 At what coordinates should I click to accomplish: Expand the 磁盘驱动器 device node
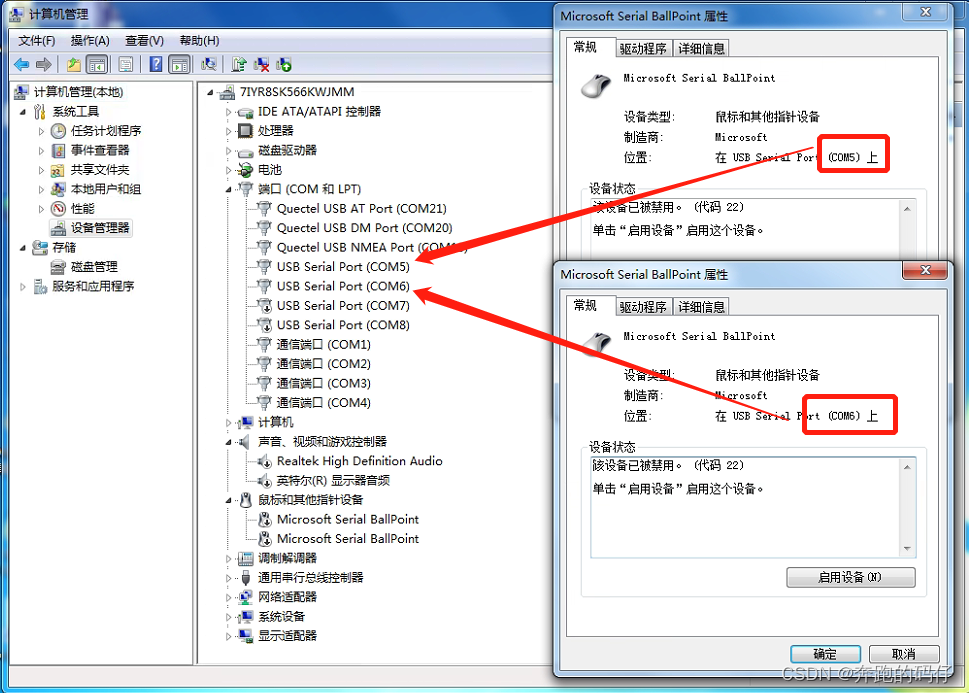[x=229, y=151]
